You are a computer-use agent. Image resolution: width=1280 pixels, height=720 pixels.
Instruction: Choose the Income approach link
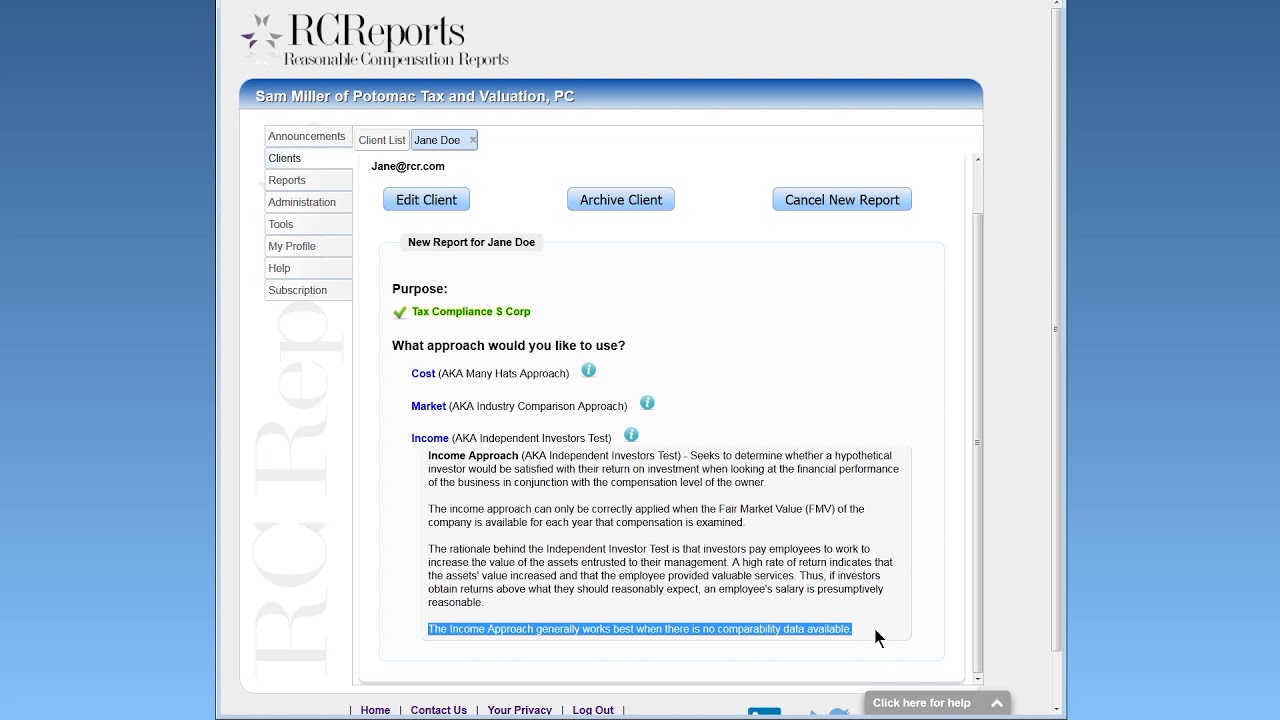(430, 438)
